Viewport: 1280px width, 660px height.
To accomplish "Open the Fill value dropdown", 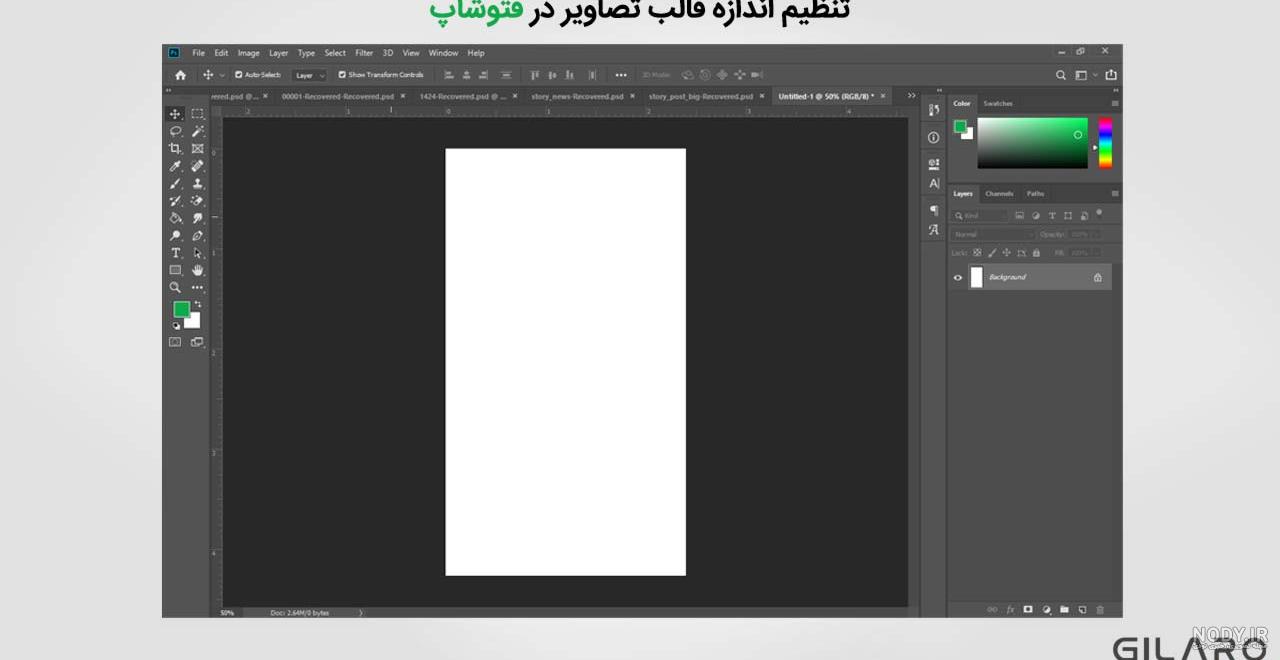I will click(x=1097, y=253).
